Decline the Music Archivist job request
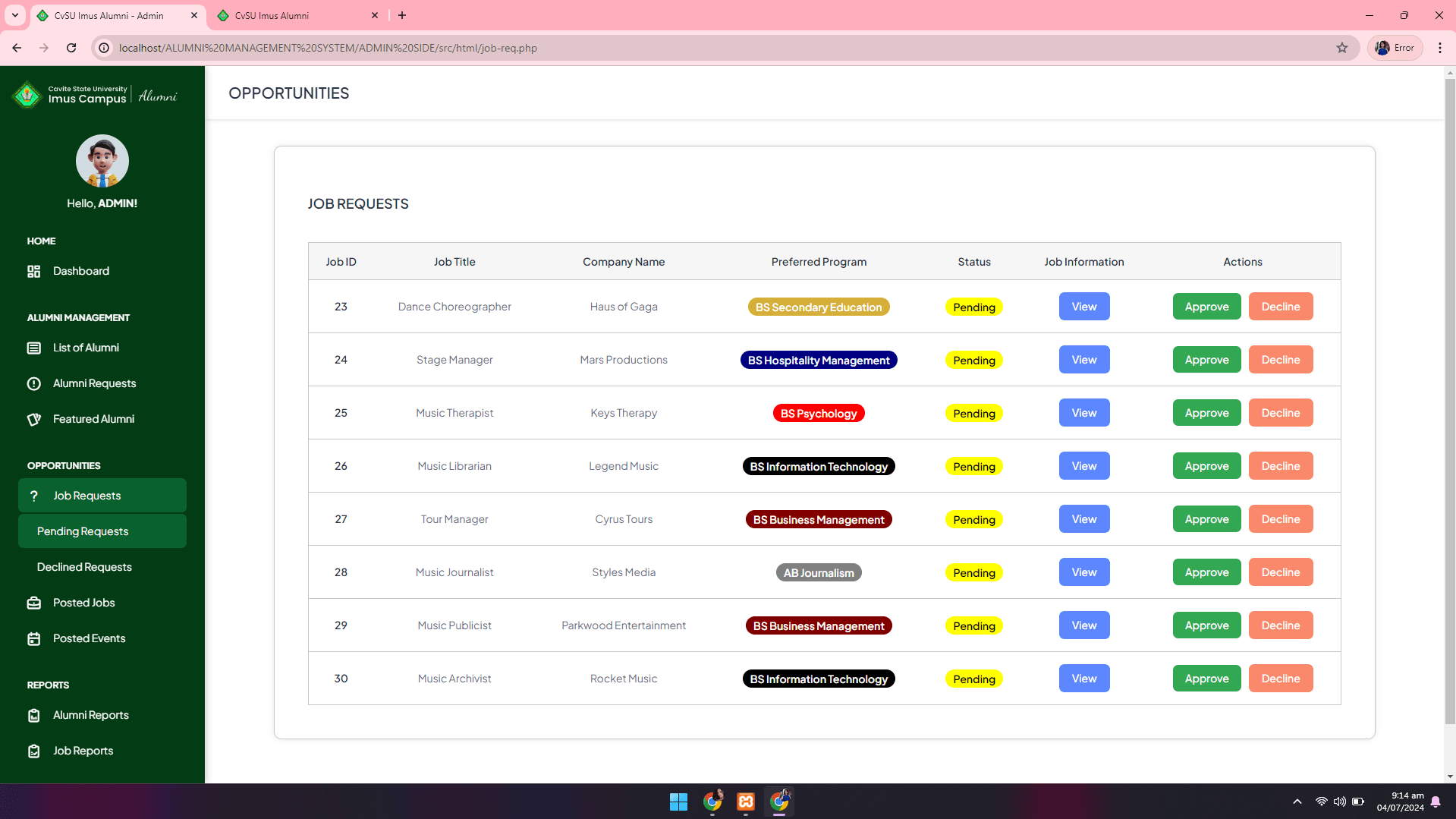This screenshot has height=819, width=1456. (x=1281, y=679)
